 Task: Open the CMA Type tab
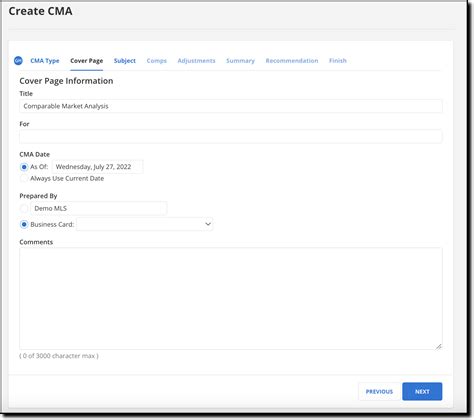pyautogui.click(x=45, y=61)
